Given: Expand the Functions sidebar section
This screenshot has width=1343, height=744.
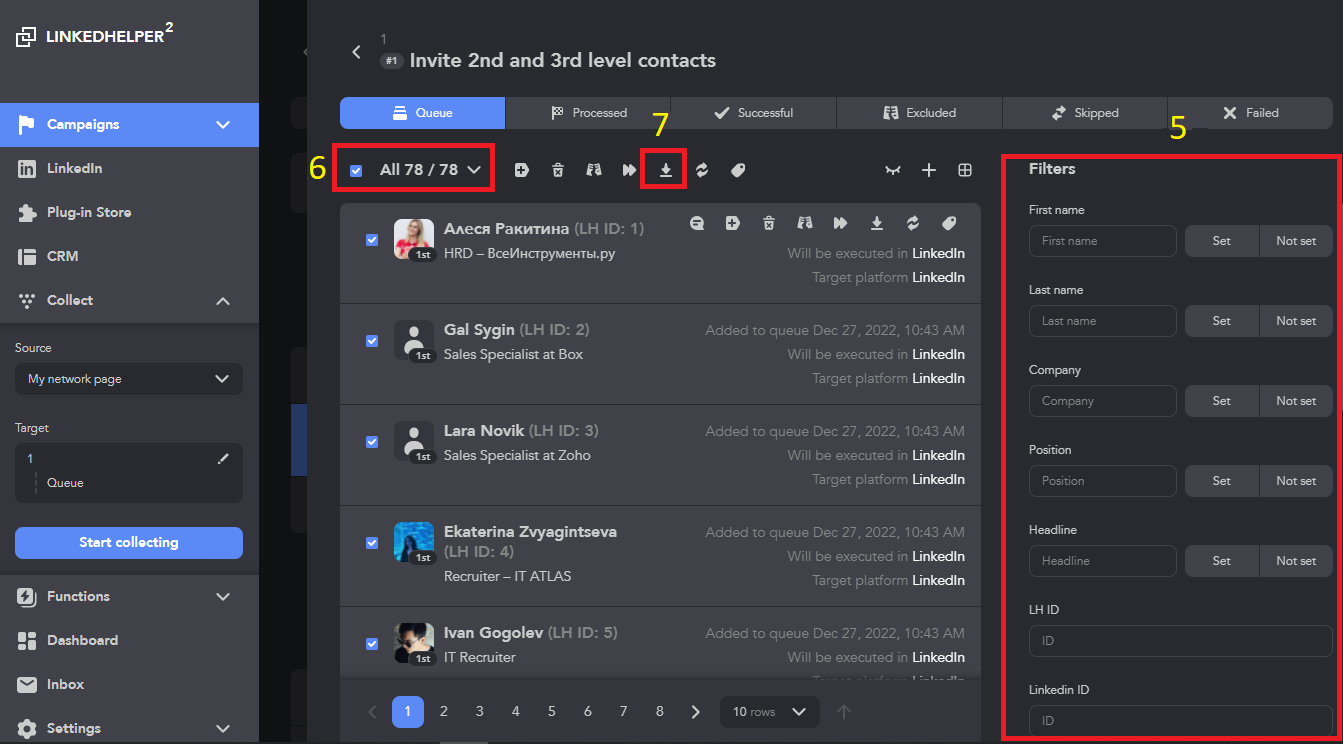Looking at the screenshot, I should pyautogui.click(x=223, y=597).
